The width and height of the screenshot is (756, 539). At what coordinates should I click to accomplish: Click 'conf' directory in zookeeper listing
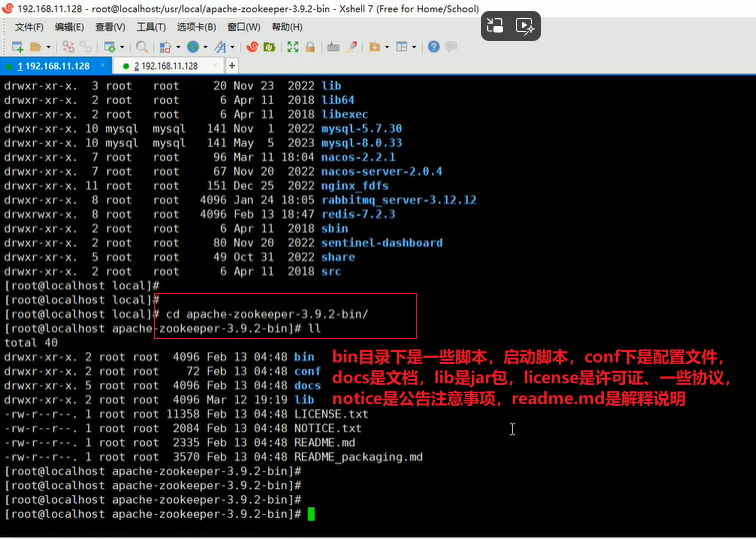coord(308,372)
